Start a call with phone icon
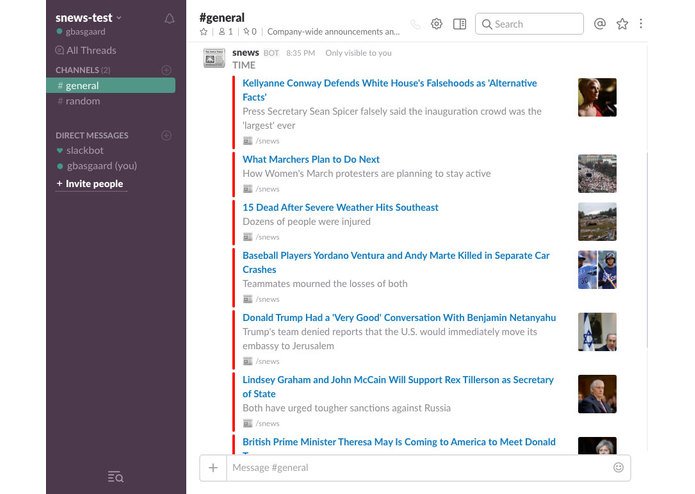 tap(415, 24)
